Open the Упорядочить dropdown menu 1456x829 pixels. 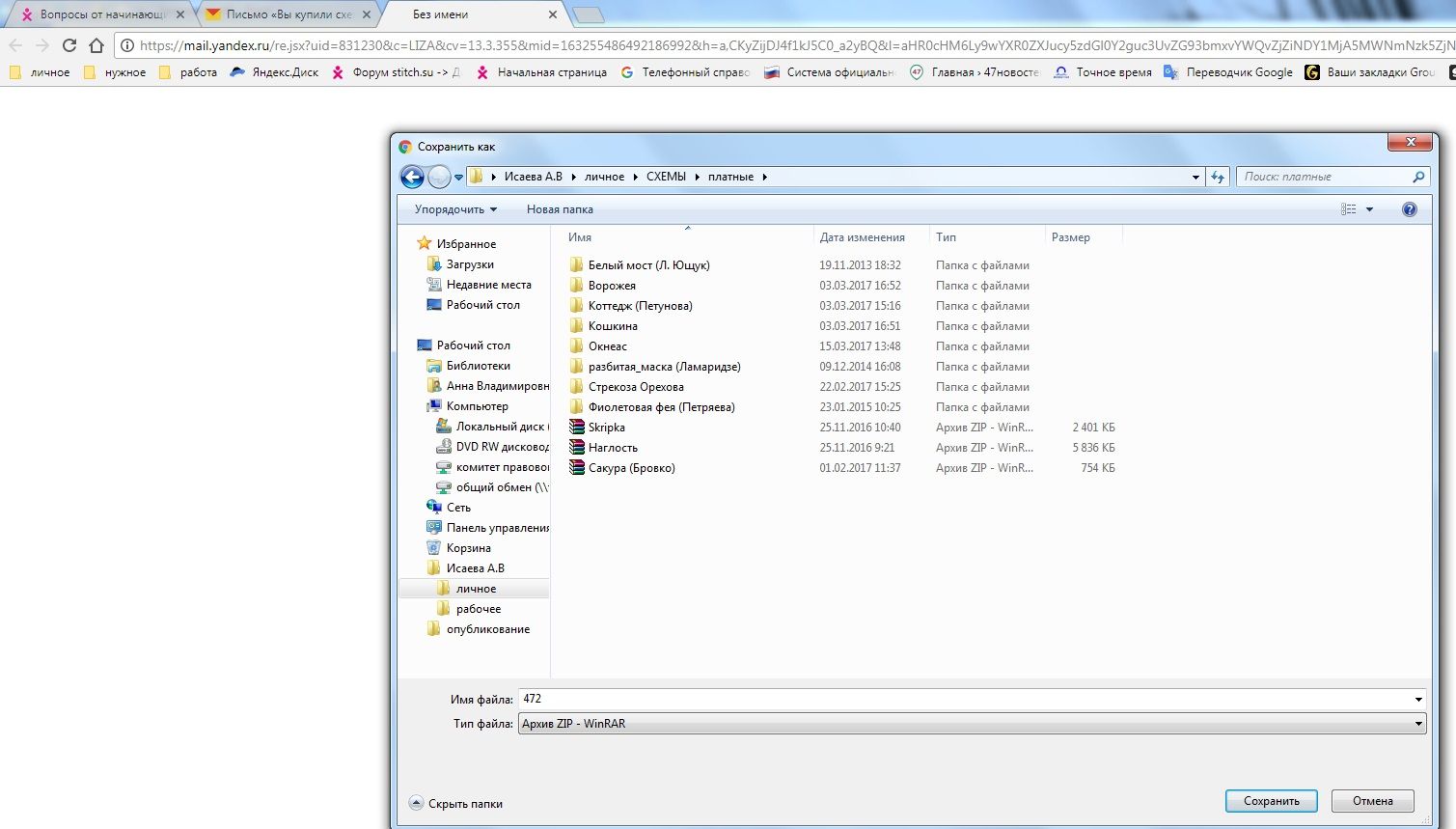point(455,209)
